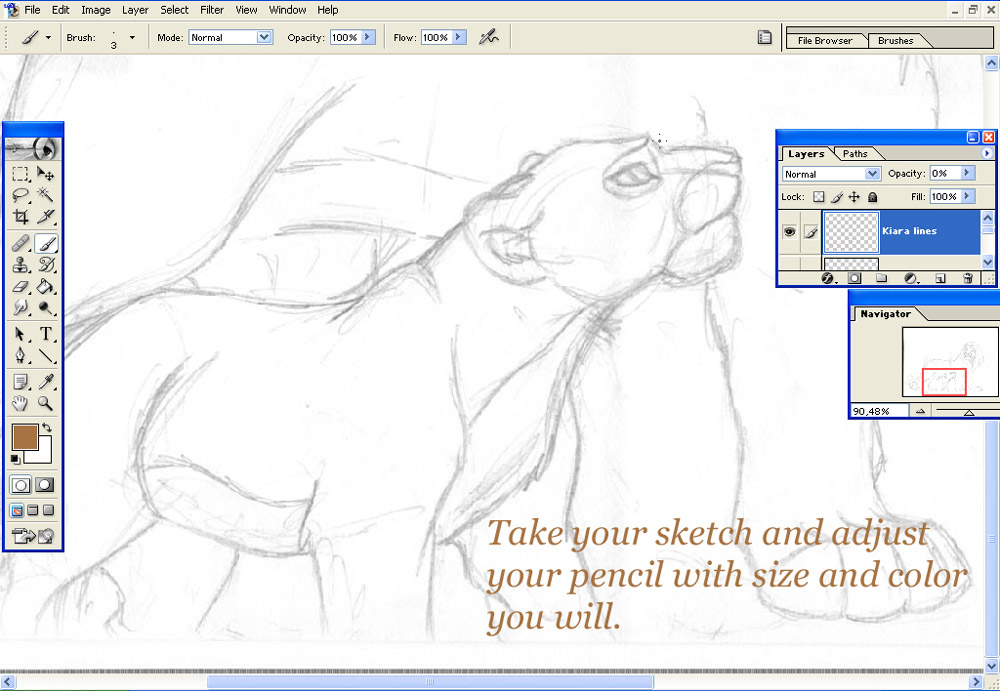Toggle lock position in Layers panel
1000x691 pixels.
click(x=855, y=197)
